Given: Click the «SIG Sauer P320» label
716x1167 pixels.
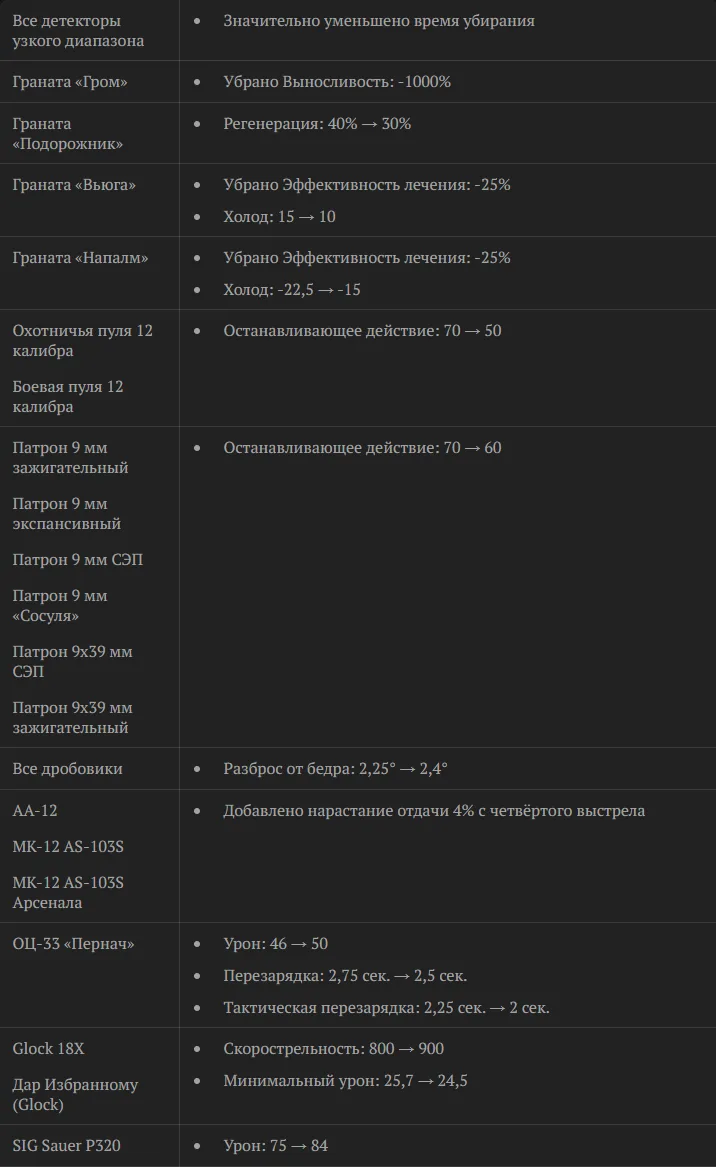Looking at the screenshot, I should point(66,1145).
